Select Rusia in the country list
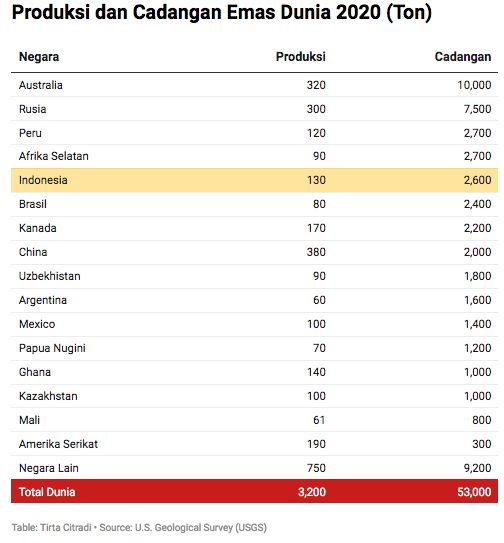 coord(33,109)
